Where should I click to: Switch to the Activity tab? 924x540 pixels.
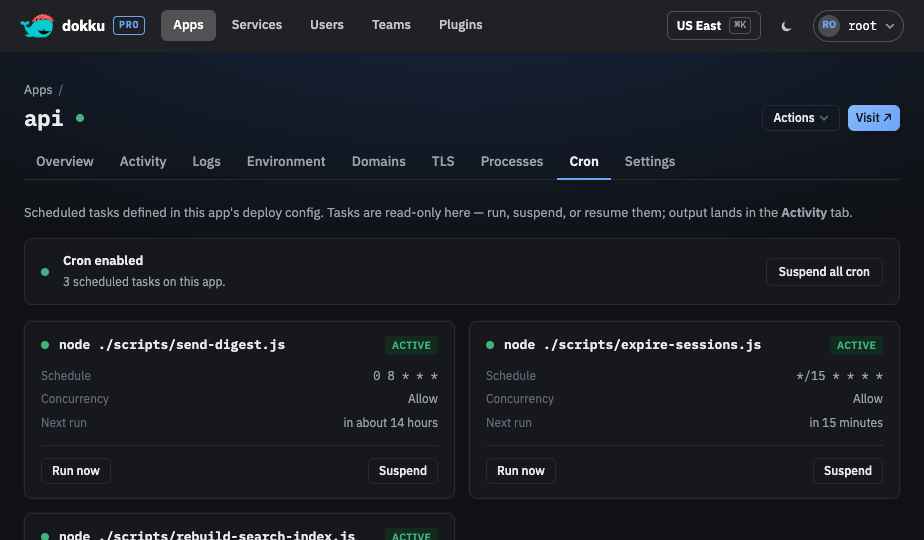coord(143,162)
